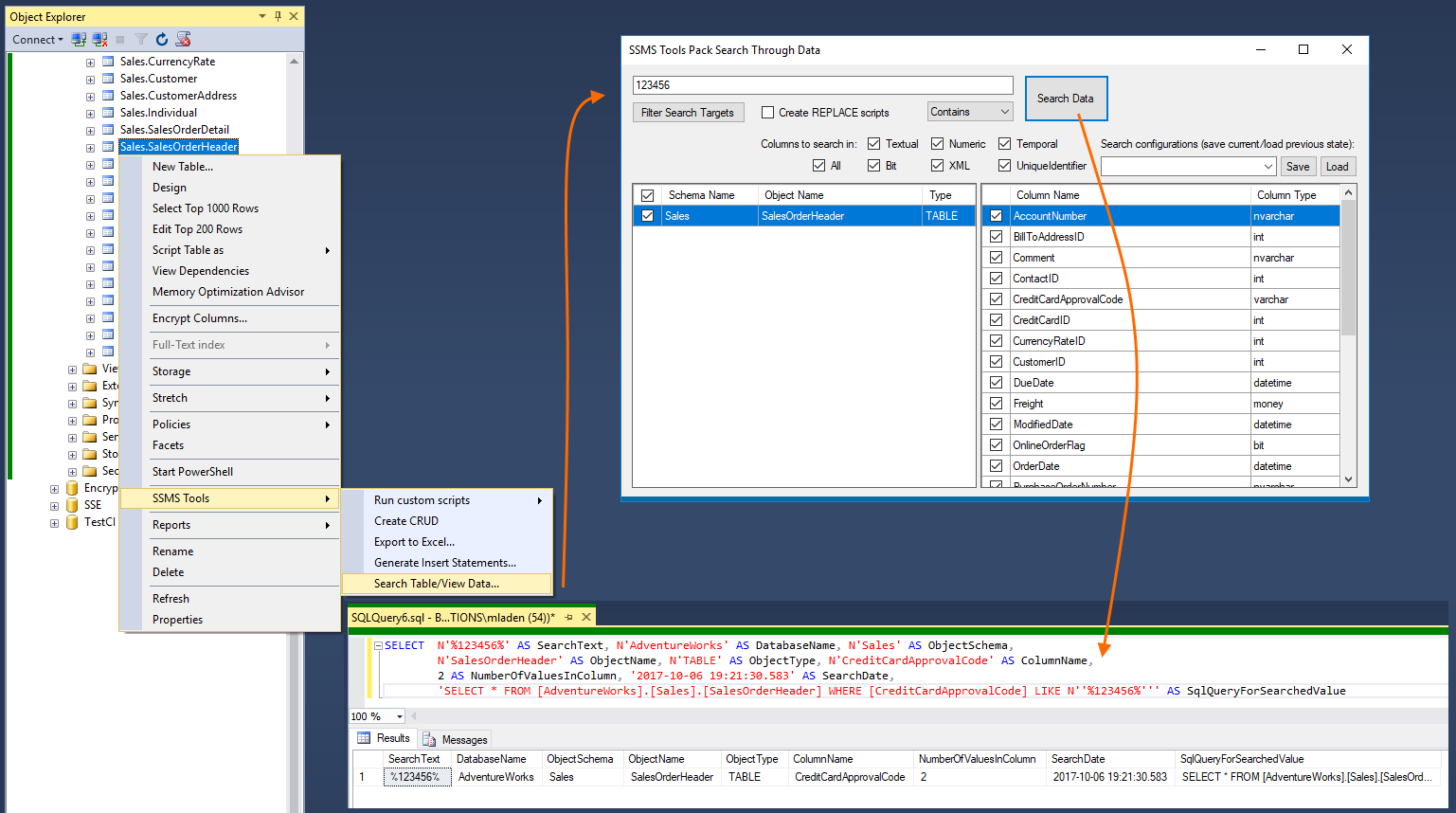Uncheck the AccountNumber column checkbox
The image size is (1456, 813).
click(997, 216)
